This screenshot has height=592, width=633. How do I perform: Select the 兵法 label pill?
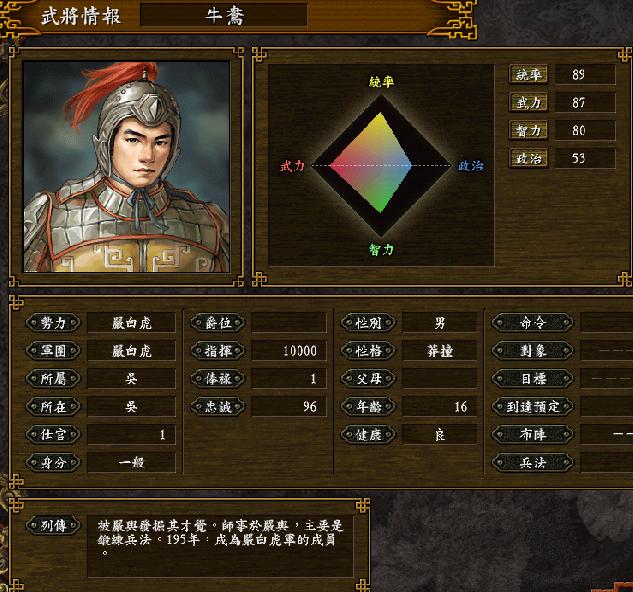tap(532, 462)
